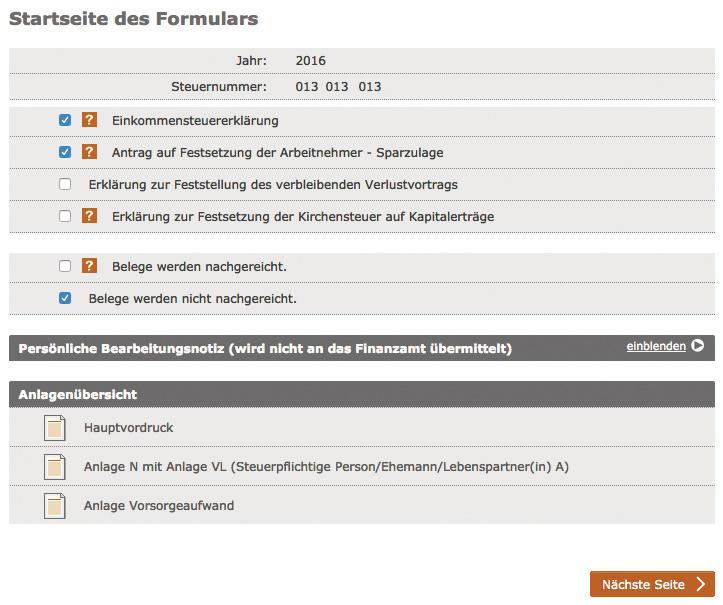The height and width of the screenshot is (605, 723).
Task: Click the Erklärung zur Feststellung des Verlustvortrags label
Action: (x=273, y=184)
